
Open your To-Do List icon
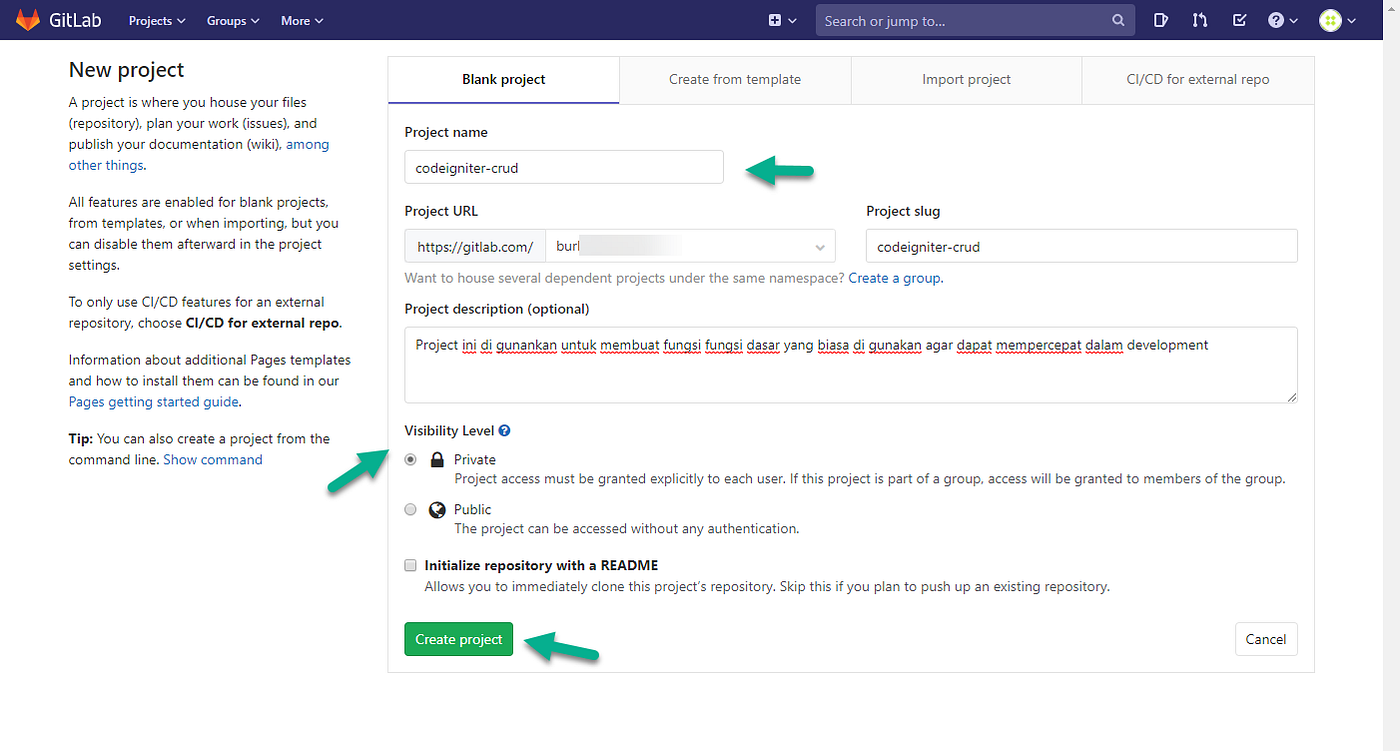[1239, 20]
